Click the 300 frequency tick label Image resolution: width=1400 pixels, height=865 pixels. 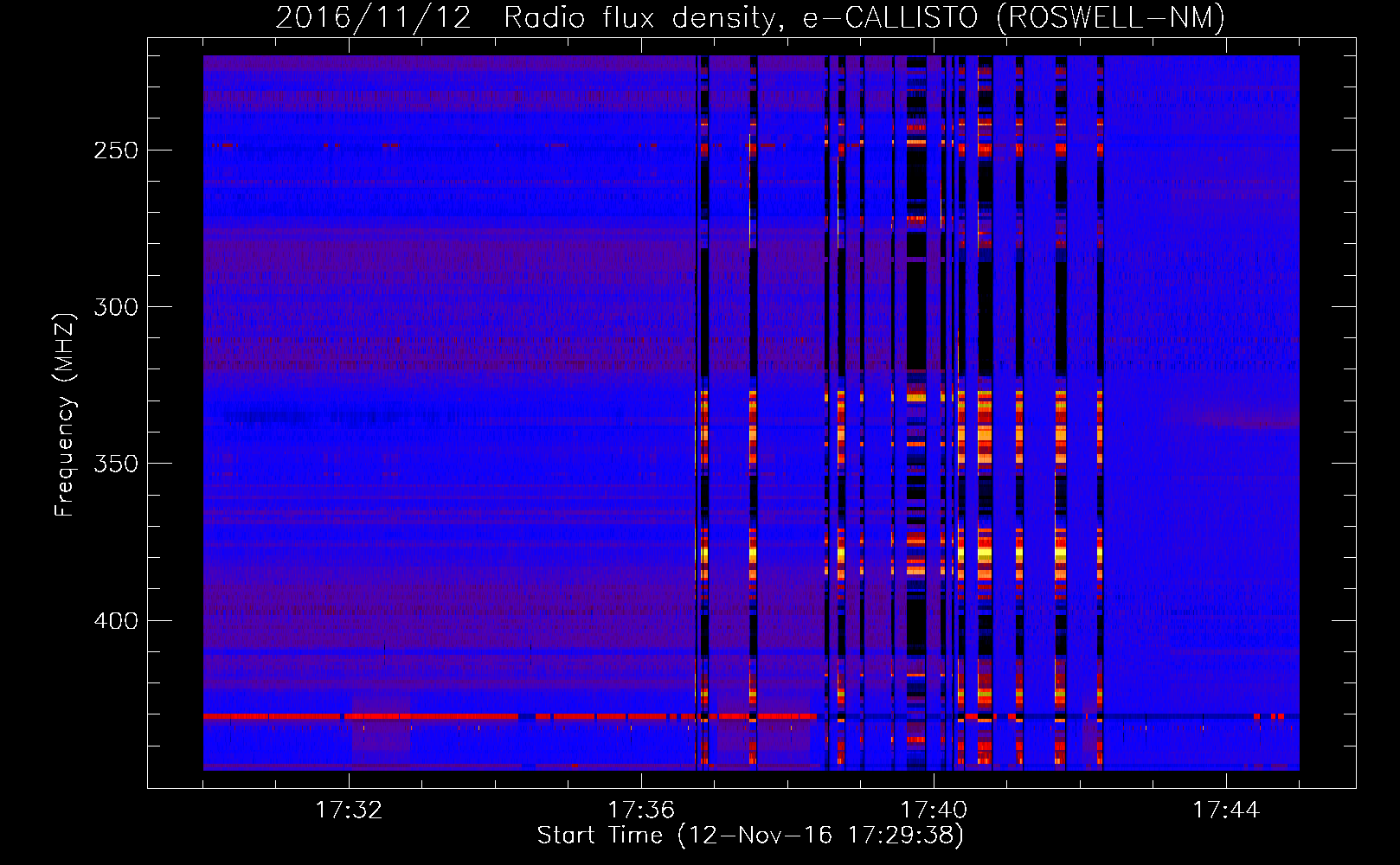[116, 307]
